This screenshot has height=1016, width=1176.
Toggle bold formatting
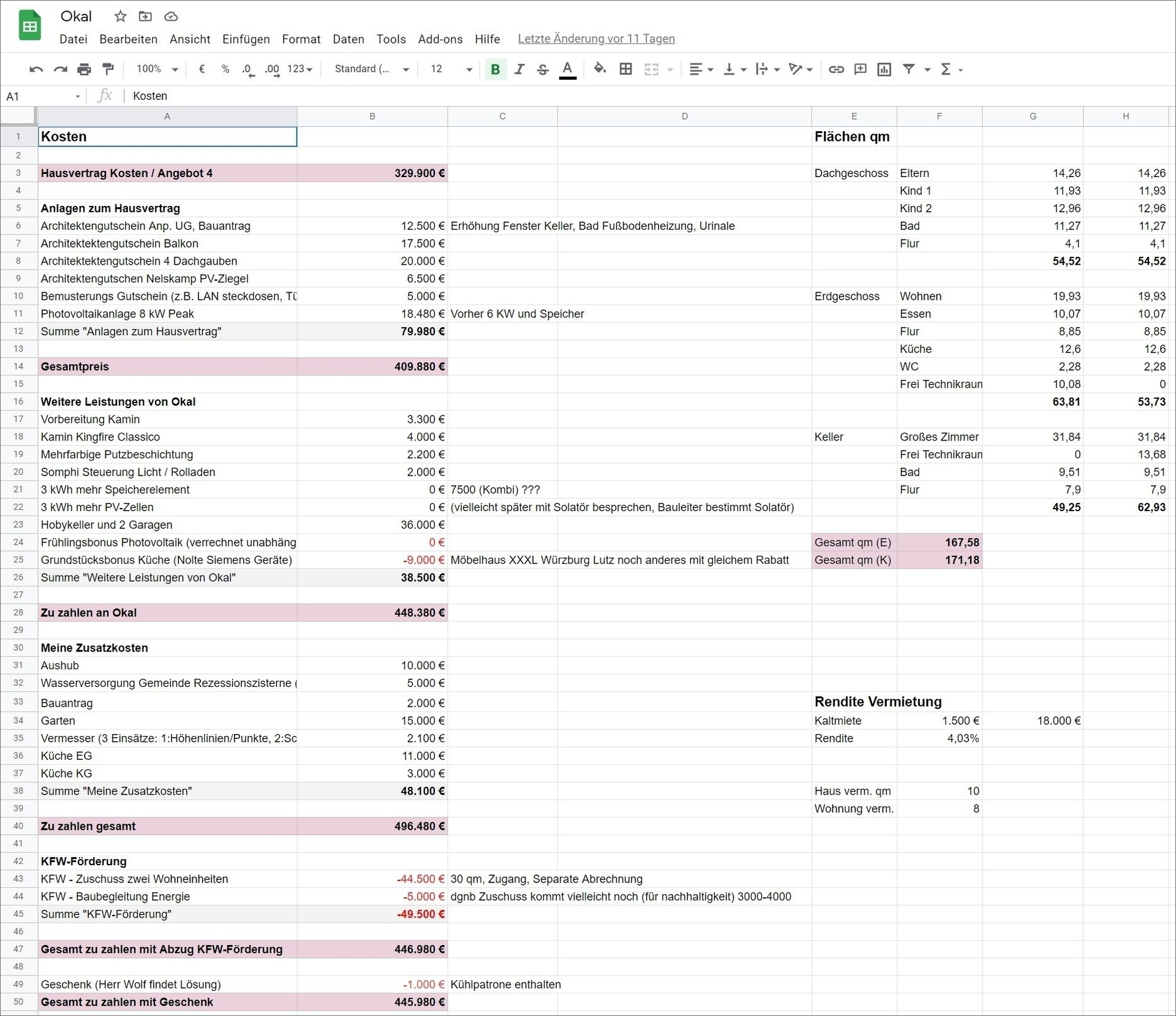496,69
